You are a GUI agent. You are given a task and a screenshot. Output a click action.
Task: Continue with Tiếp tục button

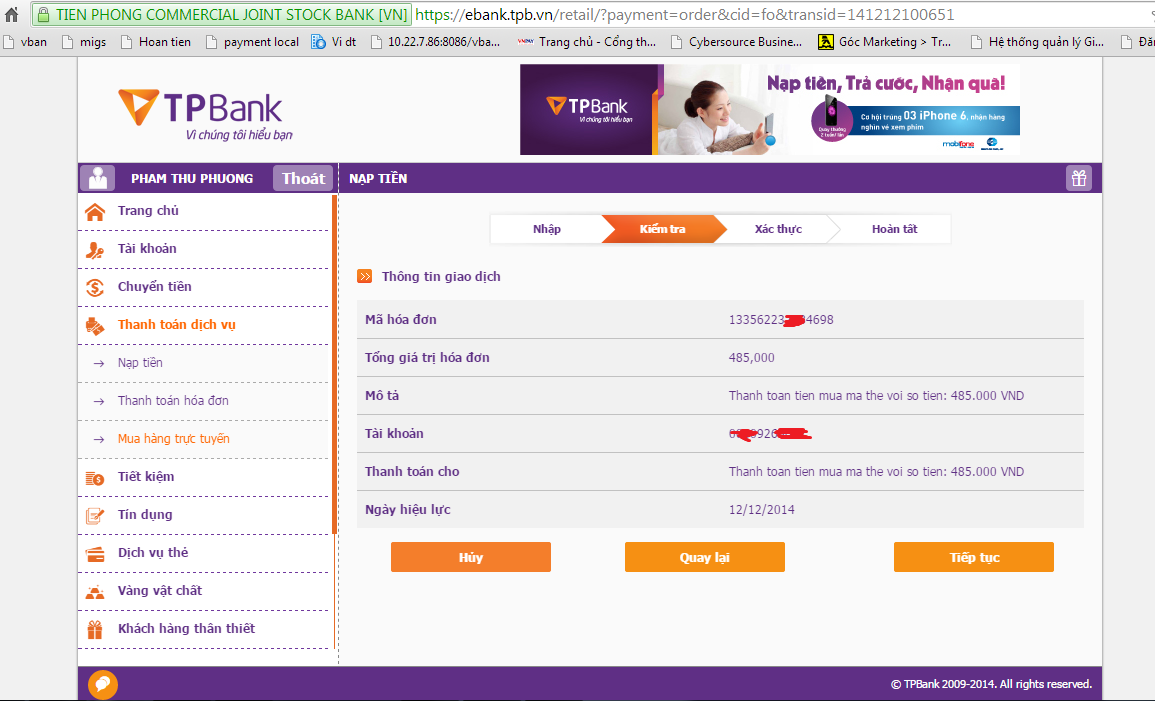[x=974, y=557]
